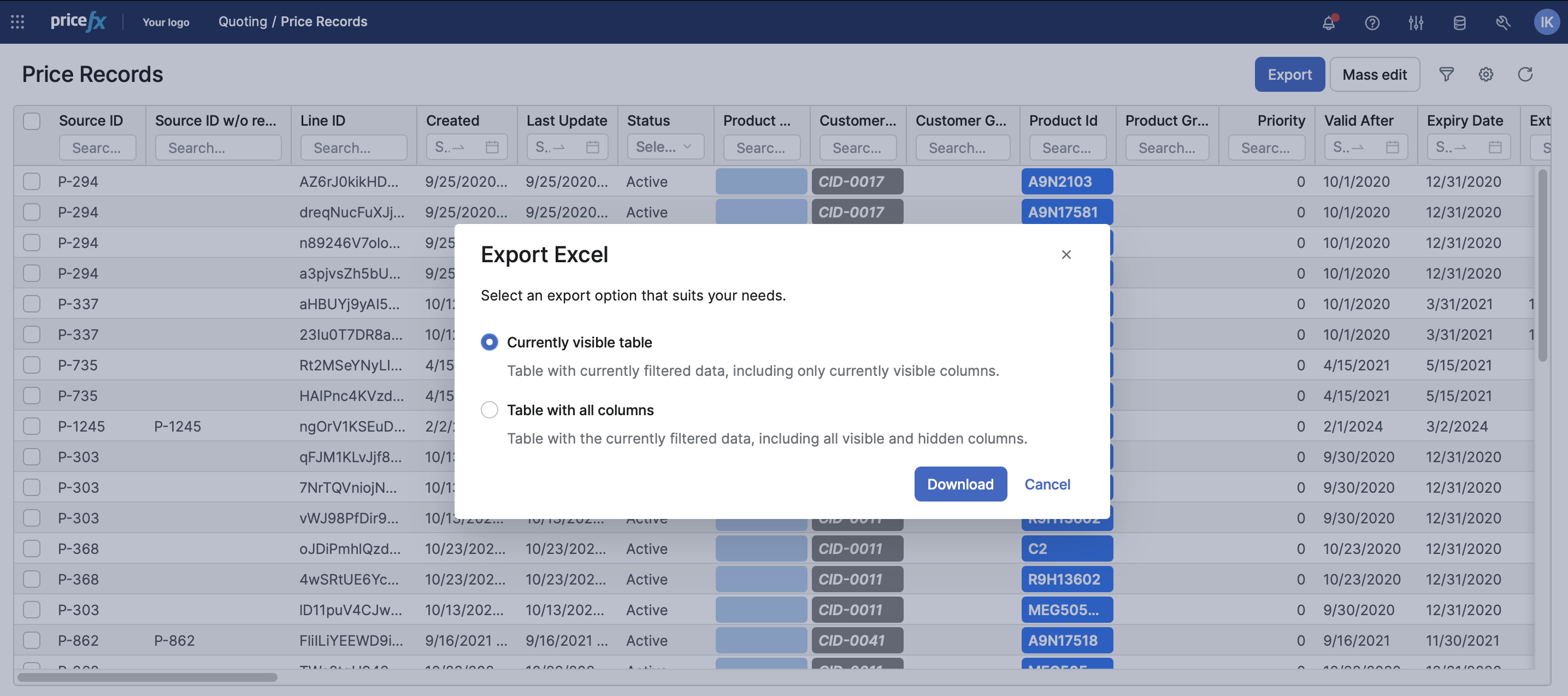
Task: Click the Download button
Action: (x=960, y=484)
